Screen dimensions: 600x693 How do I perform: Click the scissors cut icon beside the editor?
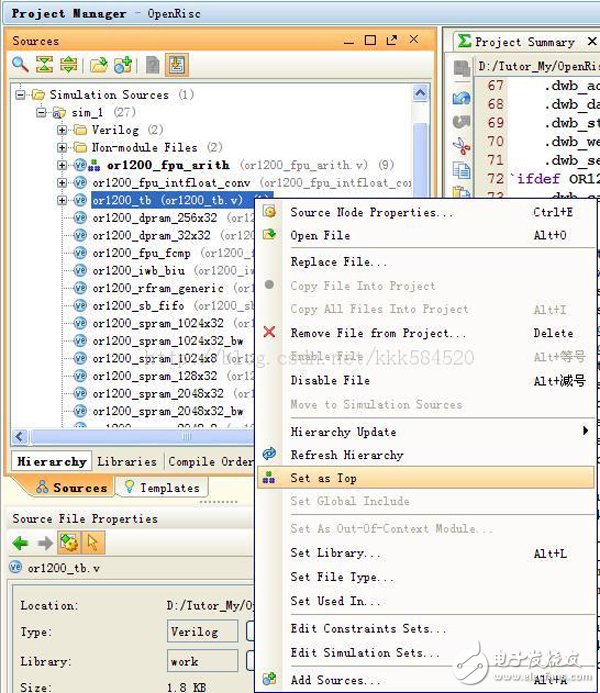[x=461, y=146]
